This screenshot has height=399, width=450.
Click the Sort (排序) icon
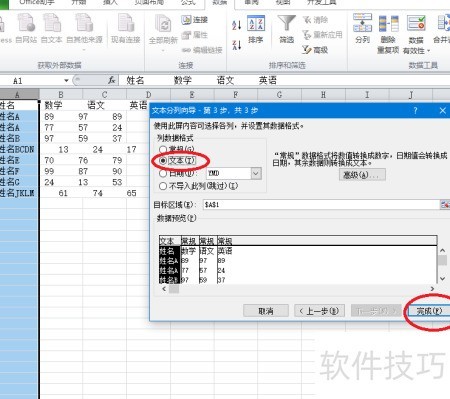coord(256,24)
